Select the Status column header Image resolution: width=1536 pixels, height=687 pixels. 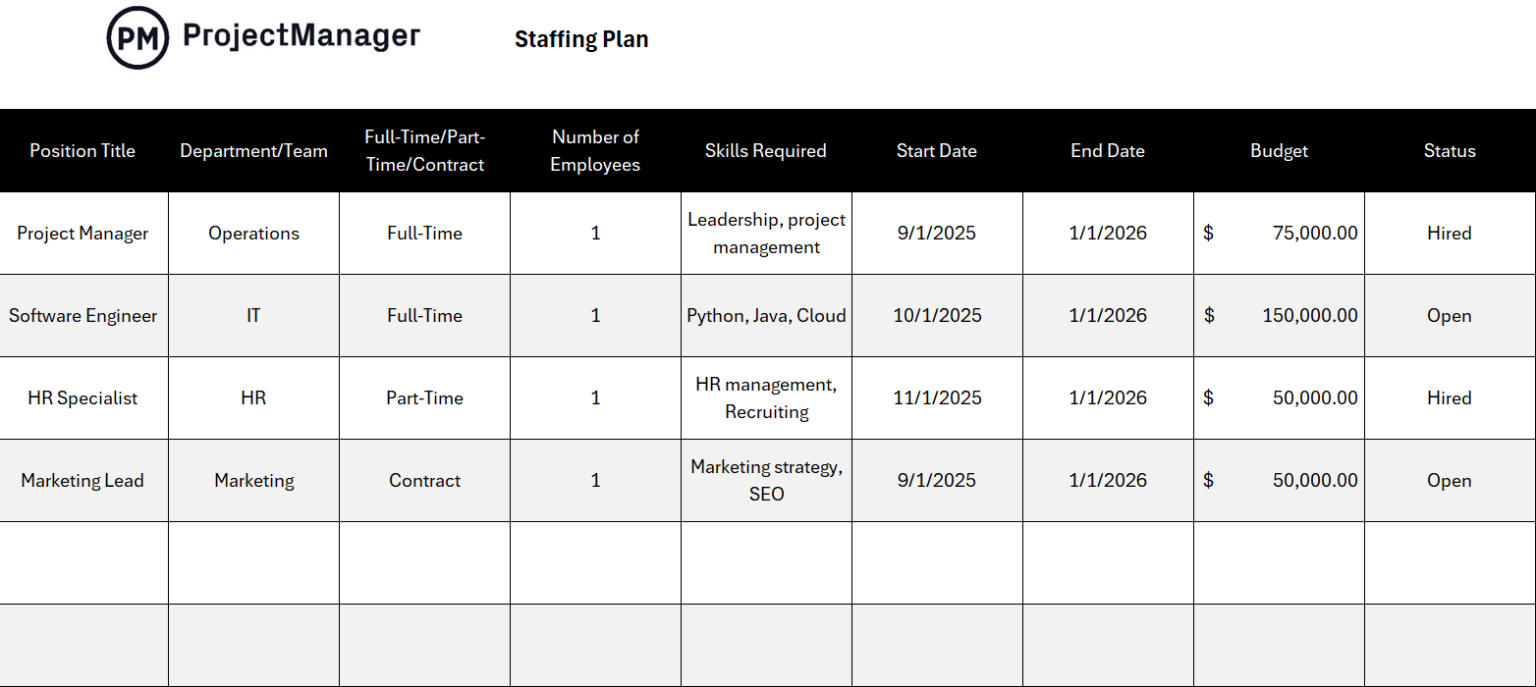point(1449,151)
